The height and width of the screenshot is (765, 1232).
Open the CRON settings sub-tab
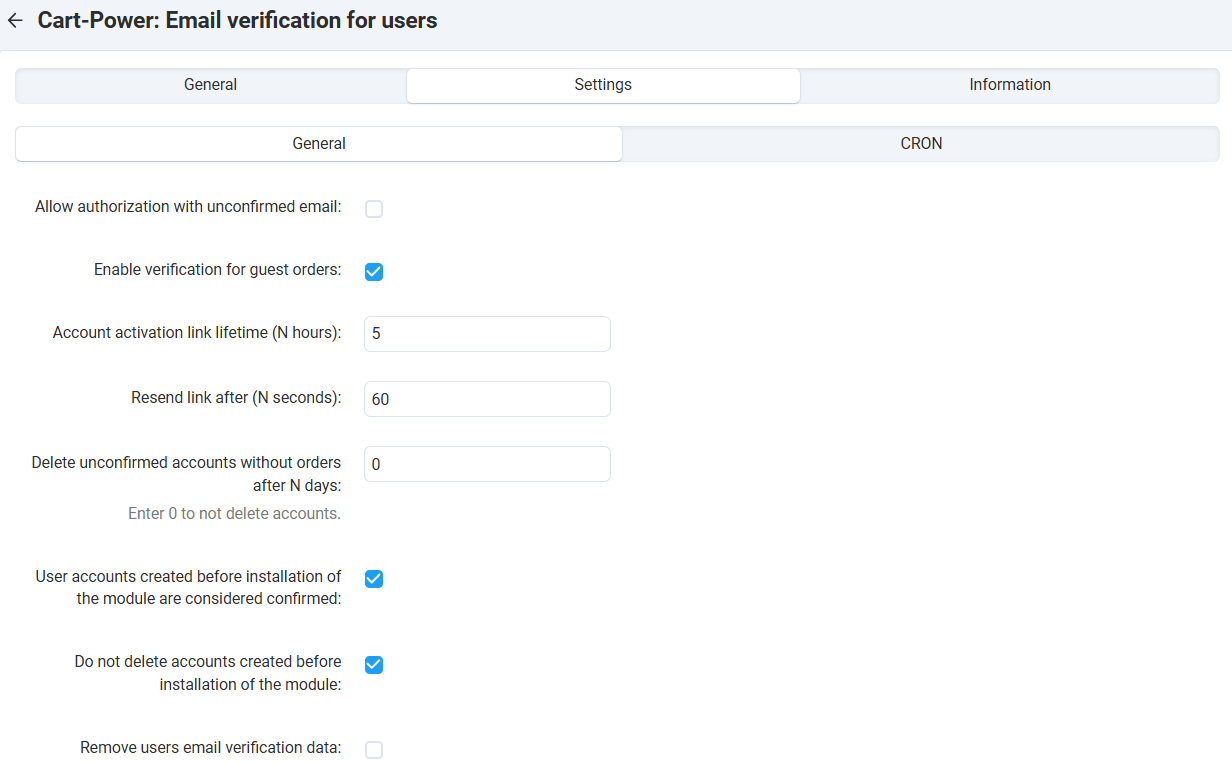pyautogui.click(x=921, y=144)
